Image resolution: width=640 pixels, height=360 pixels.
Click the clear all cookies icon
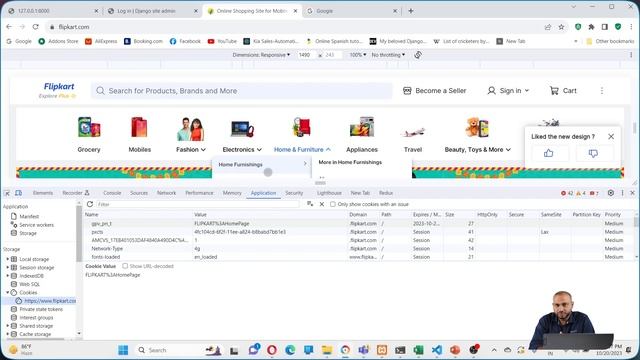point(310,204)
